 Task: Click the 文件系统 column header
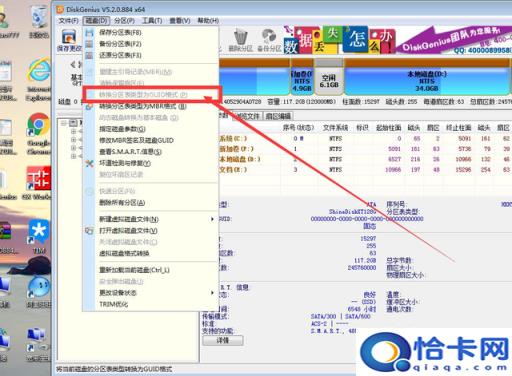pos(335,128)
